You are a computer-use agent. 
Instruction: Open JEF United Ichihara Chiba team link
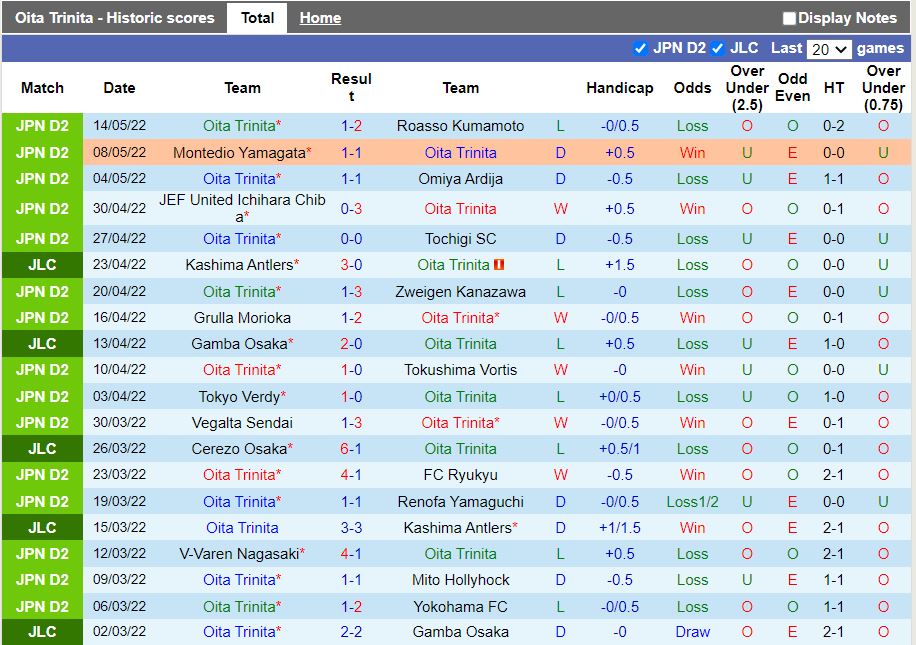pyautogui.click(x=242, y=208)
